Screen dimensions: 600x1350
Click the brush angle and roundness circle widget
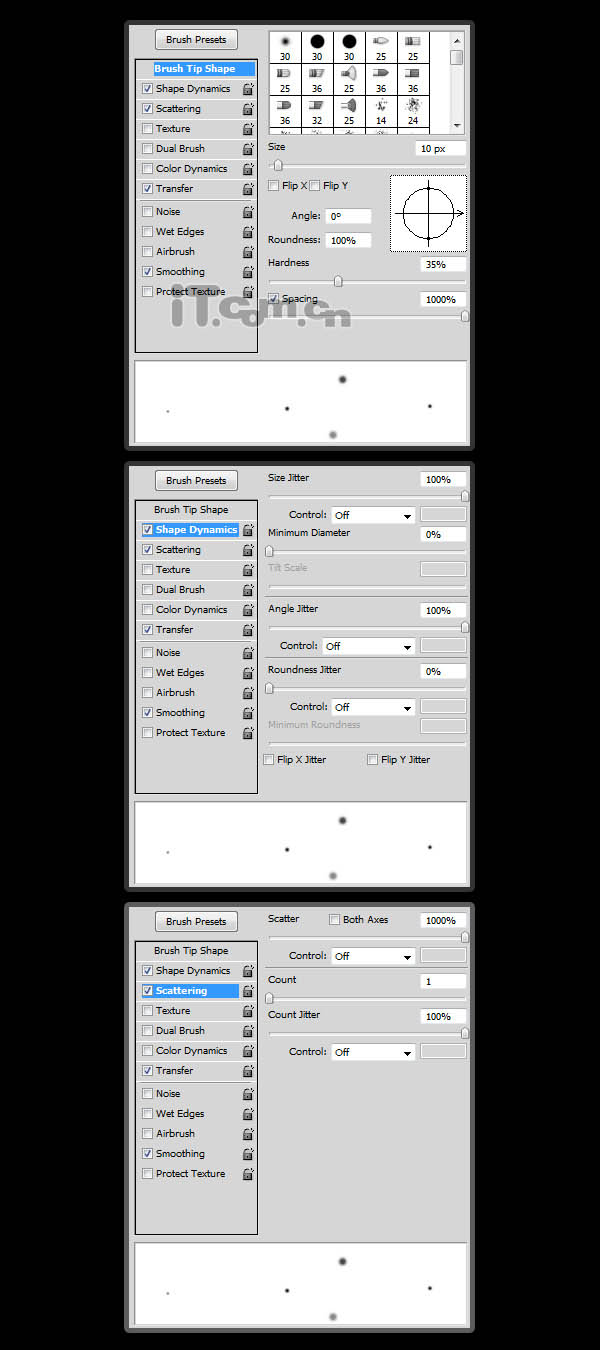click(428, 214)
